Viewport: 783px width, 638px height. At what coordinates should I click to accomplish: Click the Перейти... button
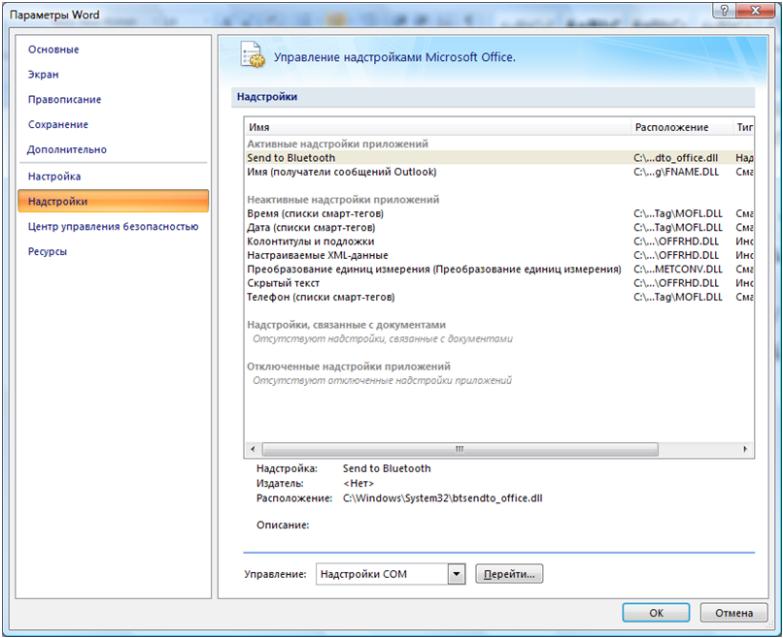point(509,574)
